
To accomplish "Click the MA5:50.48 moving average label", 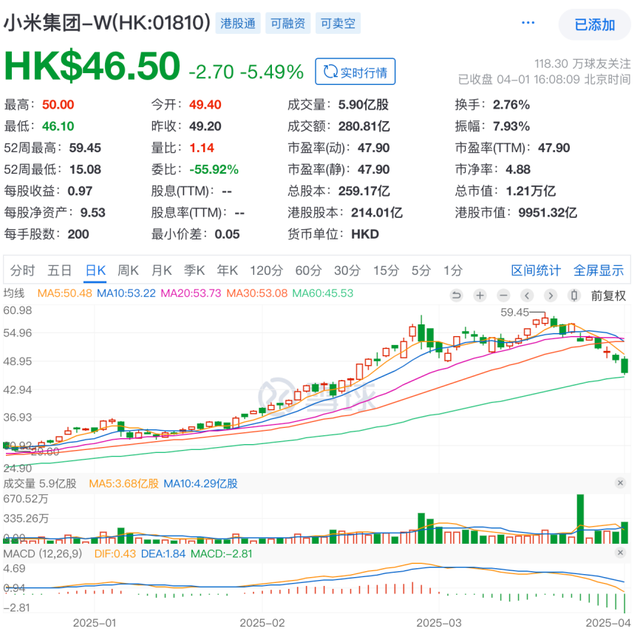I will point(64,293).
